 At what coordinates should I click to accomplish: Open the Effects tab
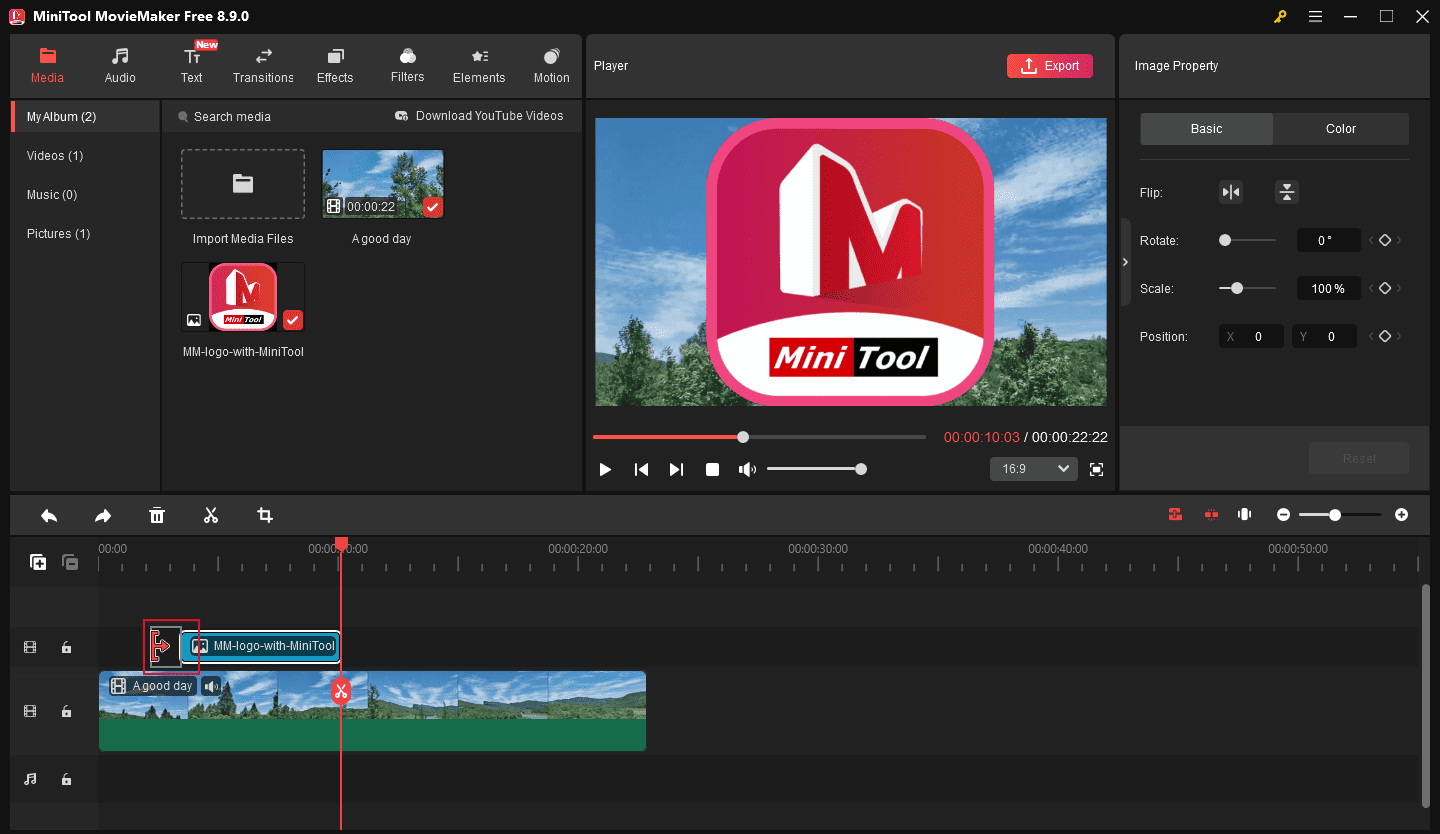(335, 65)
